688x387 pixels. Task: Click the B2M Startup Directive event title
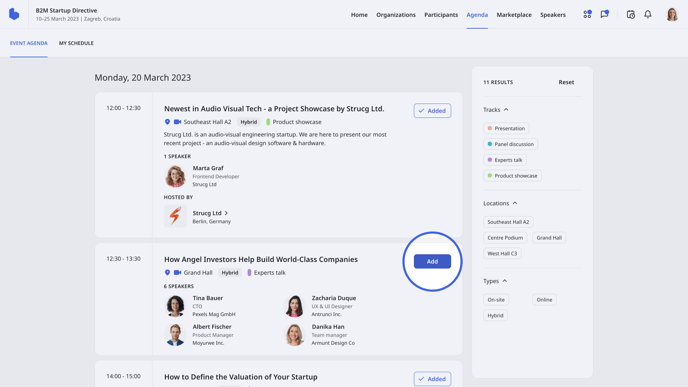point(66,11)
